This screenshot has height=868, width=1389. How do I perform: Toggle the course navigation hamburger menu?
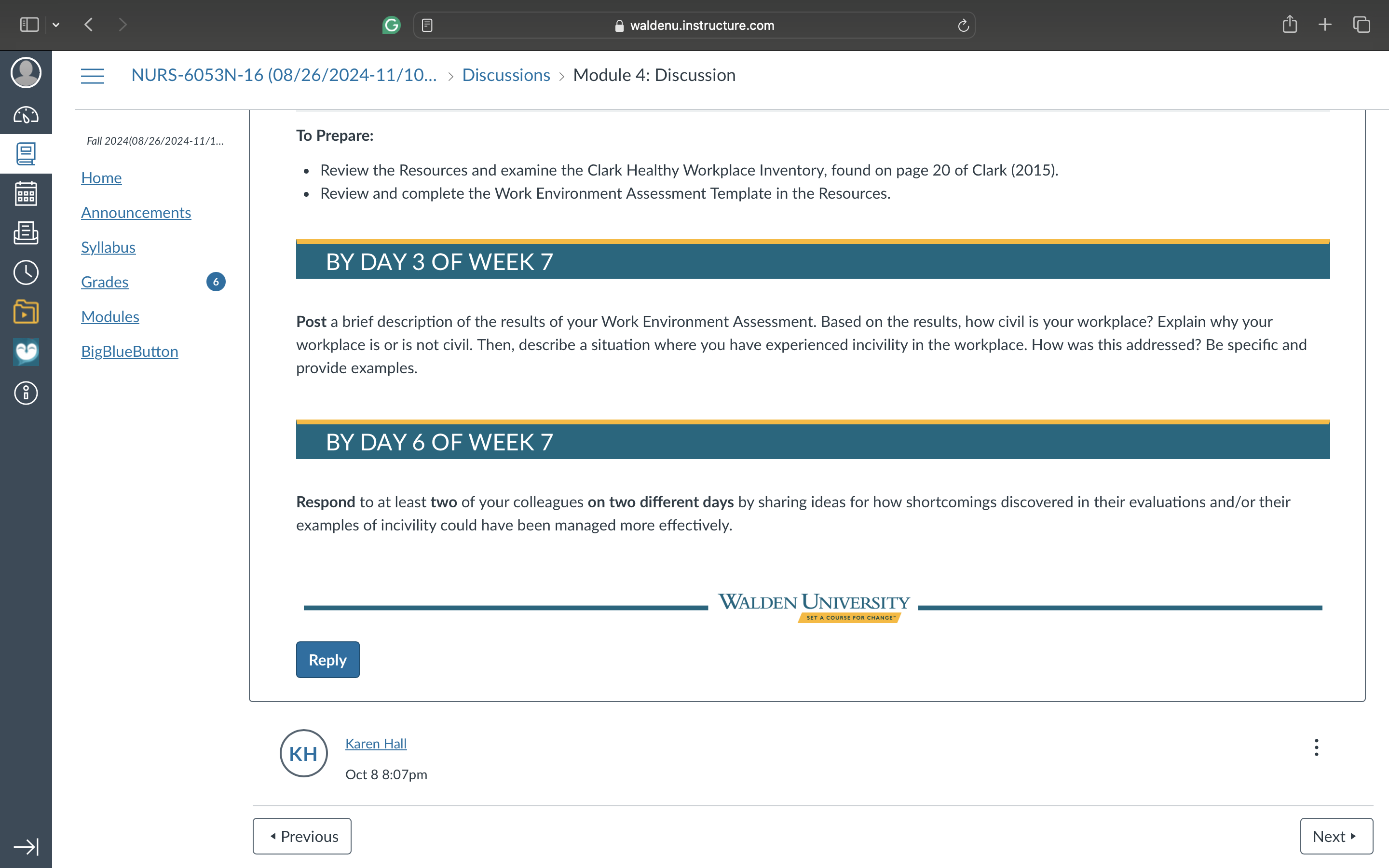pos(93,75)
